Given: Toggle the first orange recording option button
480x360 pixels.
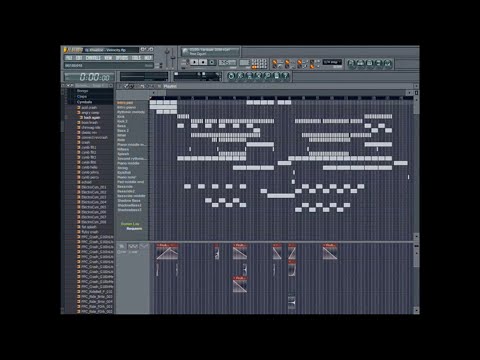Looking at the screenshot, I should (x=275, y=62).
